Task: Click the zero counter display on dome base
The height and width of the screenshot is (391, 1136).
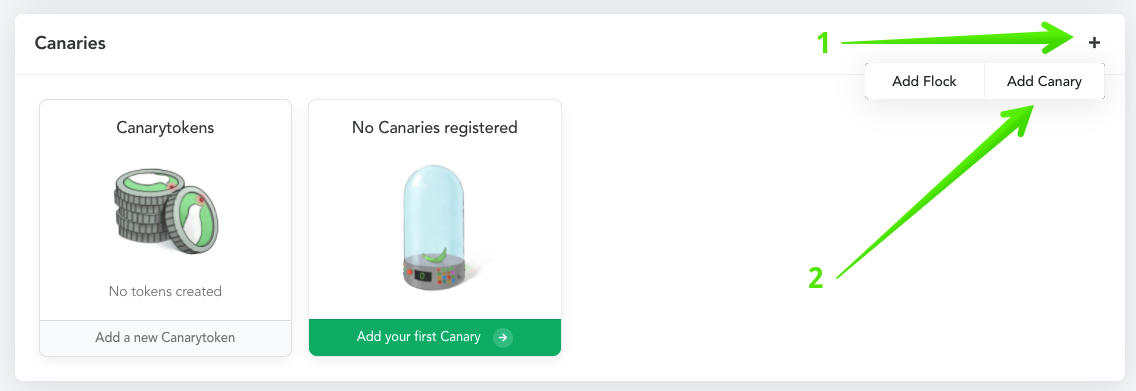Action: (x=422, y=277)
